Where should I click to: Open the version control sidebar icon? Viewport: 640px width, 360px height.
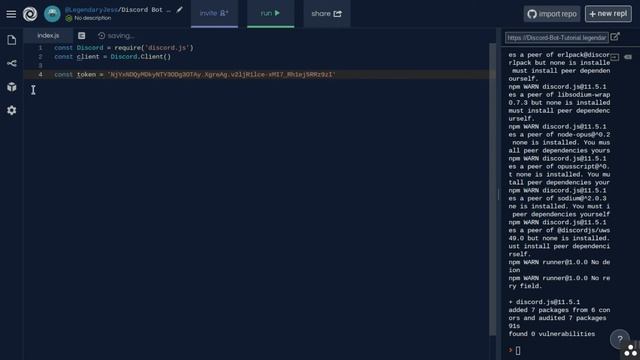[12, 63]
